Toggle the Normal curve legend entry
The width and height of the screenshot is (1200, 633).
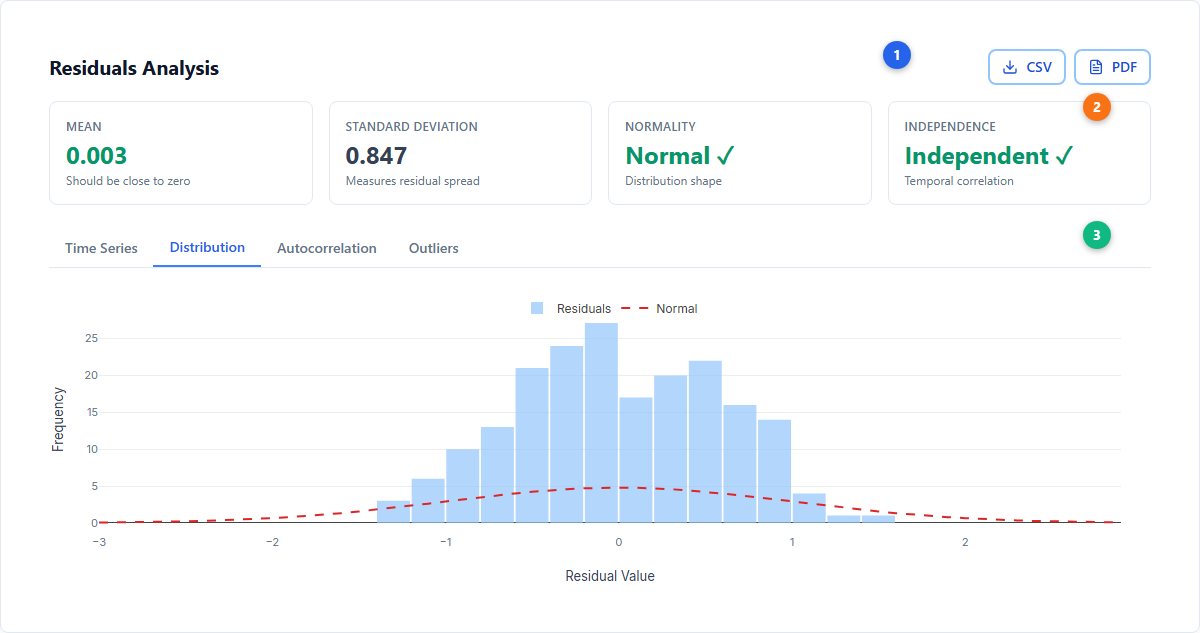(660, 309)
